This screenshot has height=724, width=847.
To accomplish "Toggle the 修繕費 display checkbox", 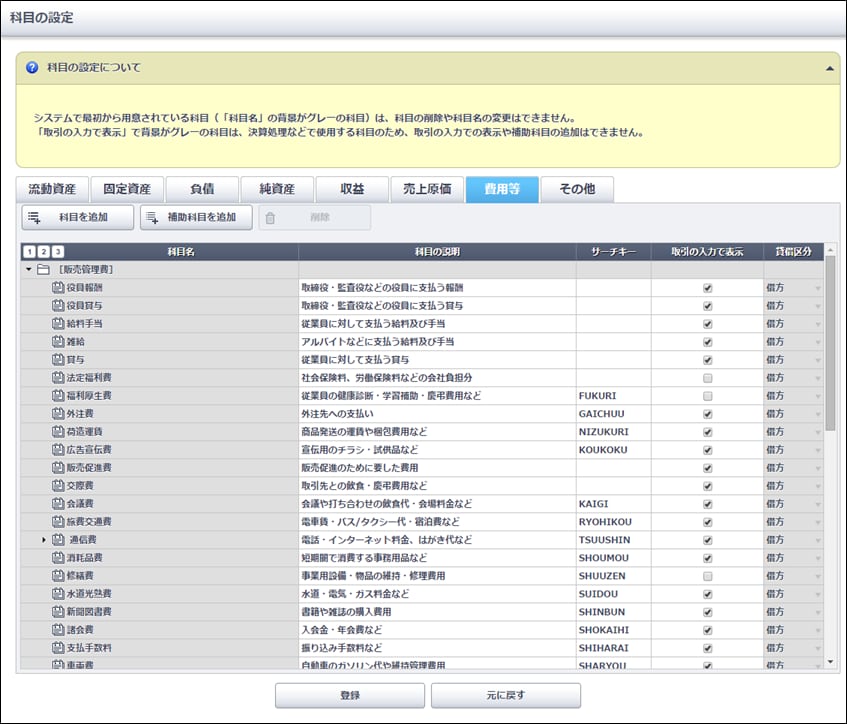I will pyautogui.click(x=708, y=576).
